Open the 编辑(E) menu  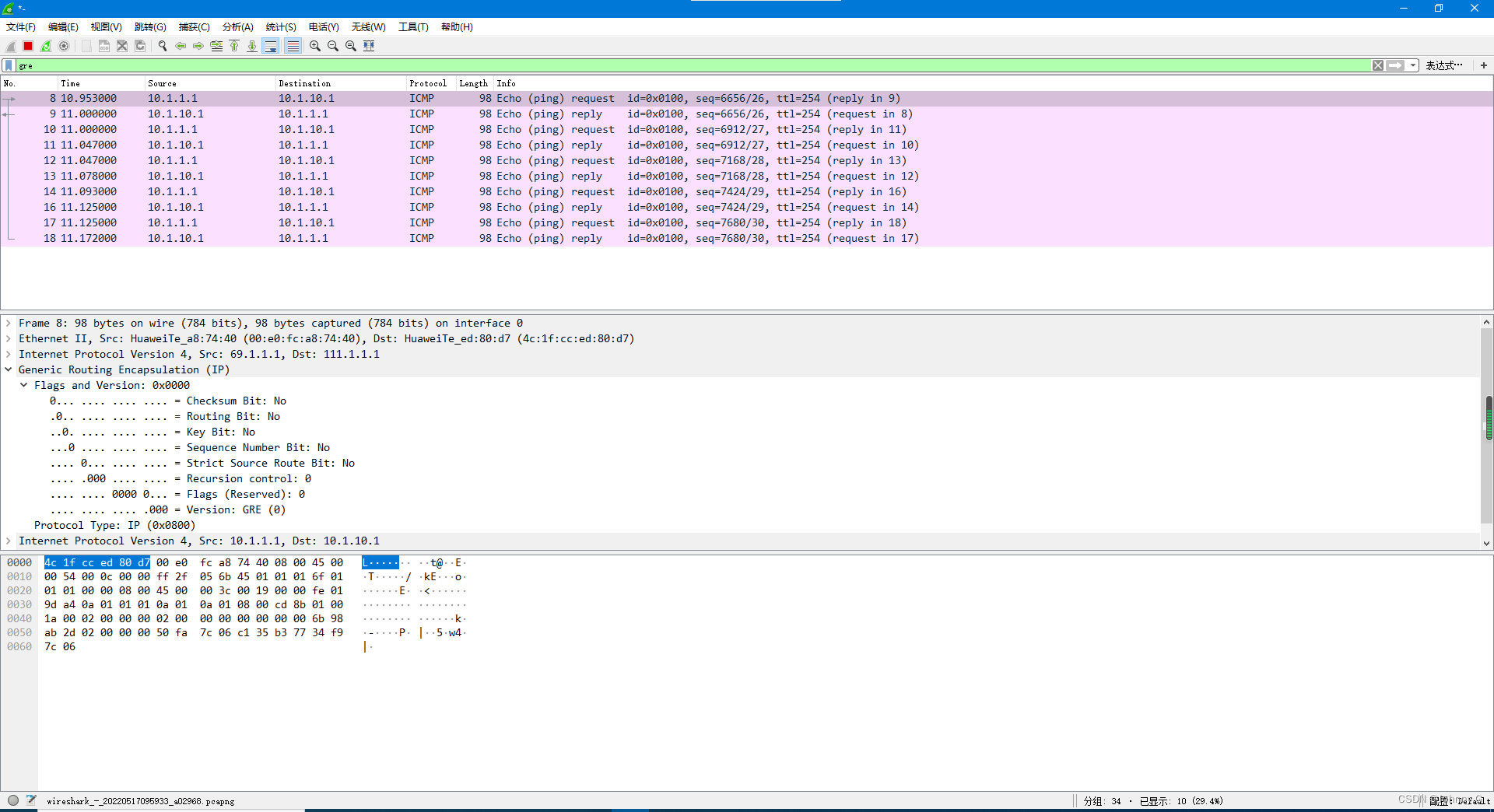63,26
